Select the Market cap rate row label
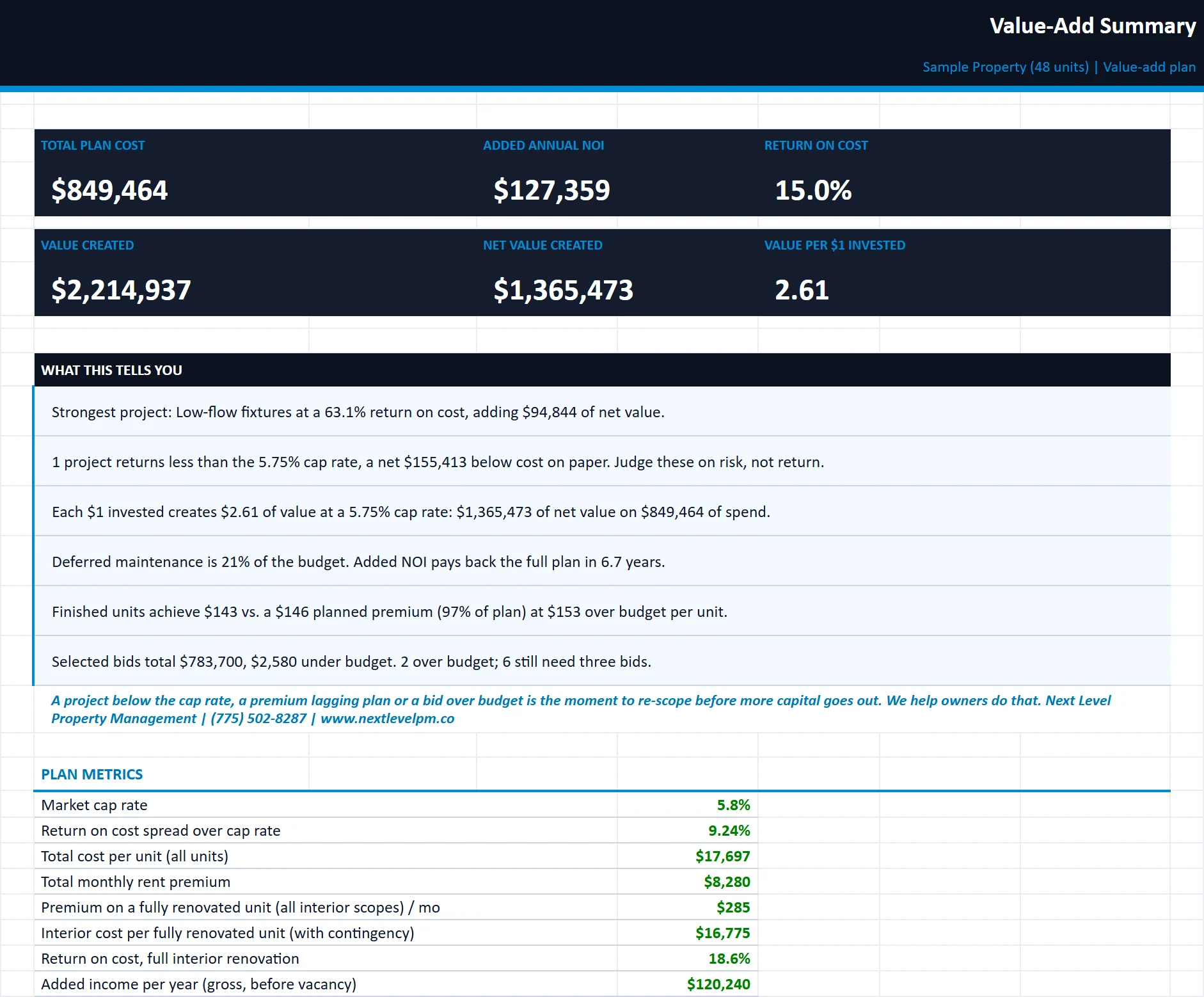The width and height of the screenshot is (1204, 997). (94, 805)
